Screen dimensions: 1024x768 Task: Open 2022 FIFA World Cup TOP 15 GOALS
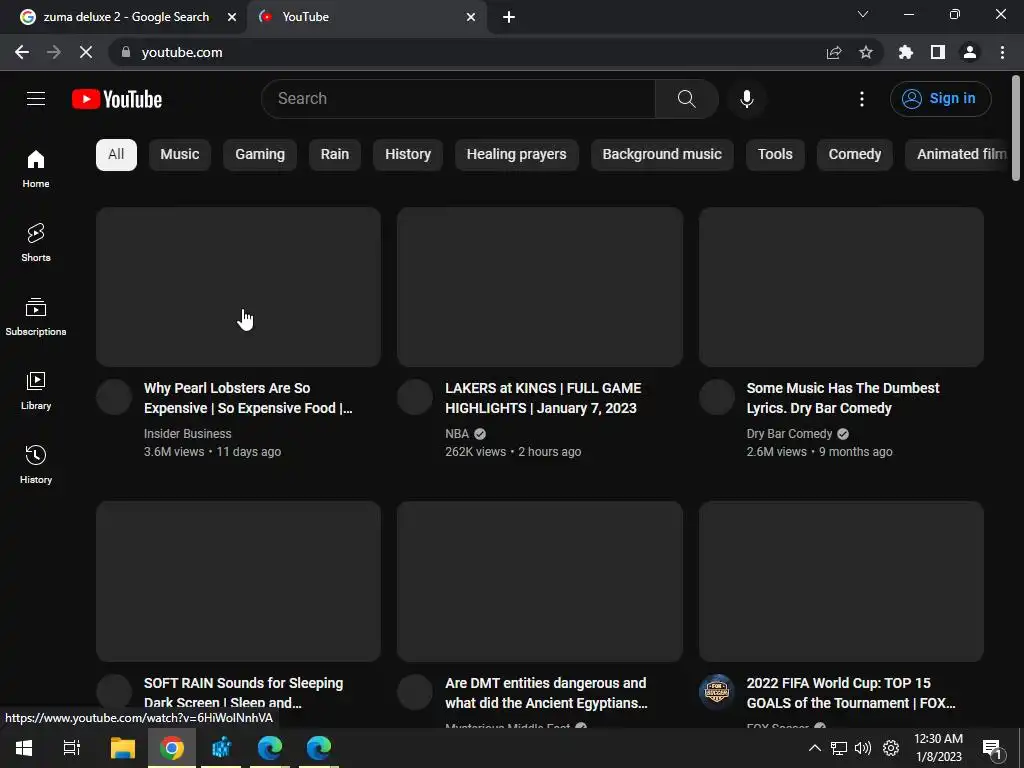tap(850, 692)
